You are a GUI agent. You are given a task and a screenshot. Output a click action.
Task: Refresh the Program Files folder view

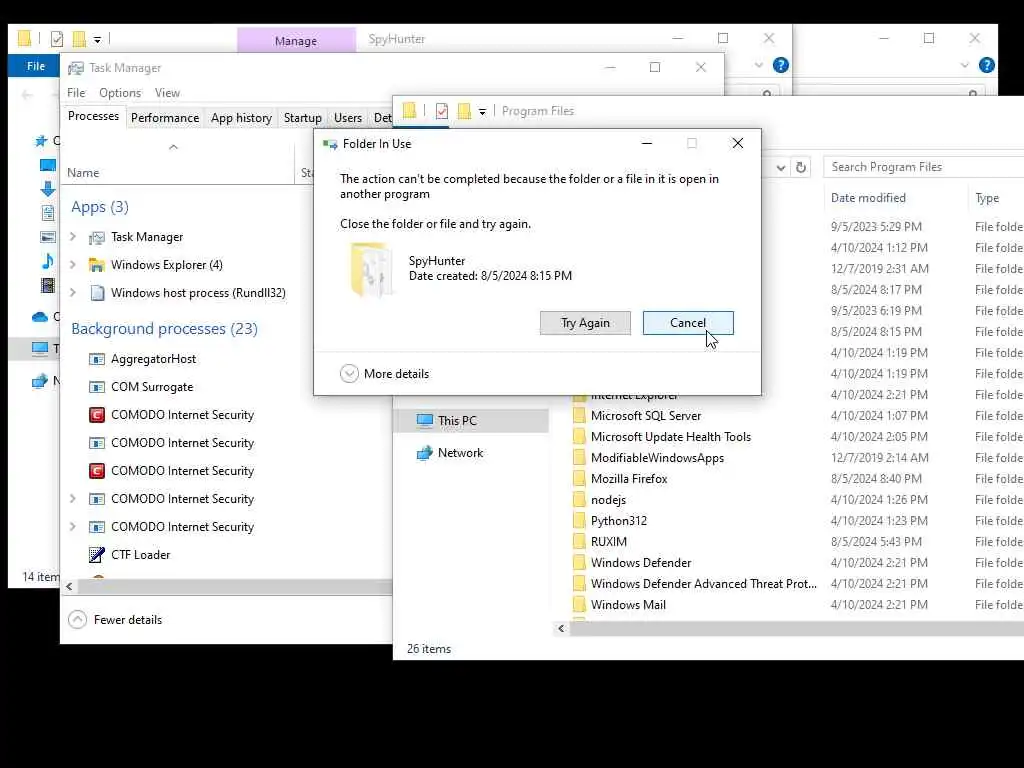[x=801, y=167]
